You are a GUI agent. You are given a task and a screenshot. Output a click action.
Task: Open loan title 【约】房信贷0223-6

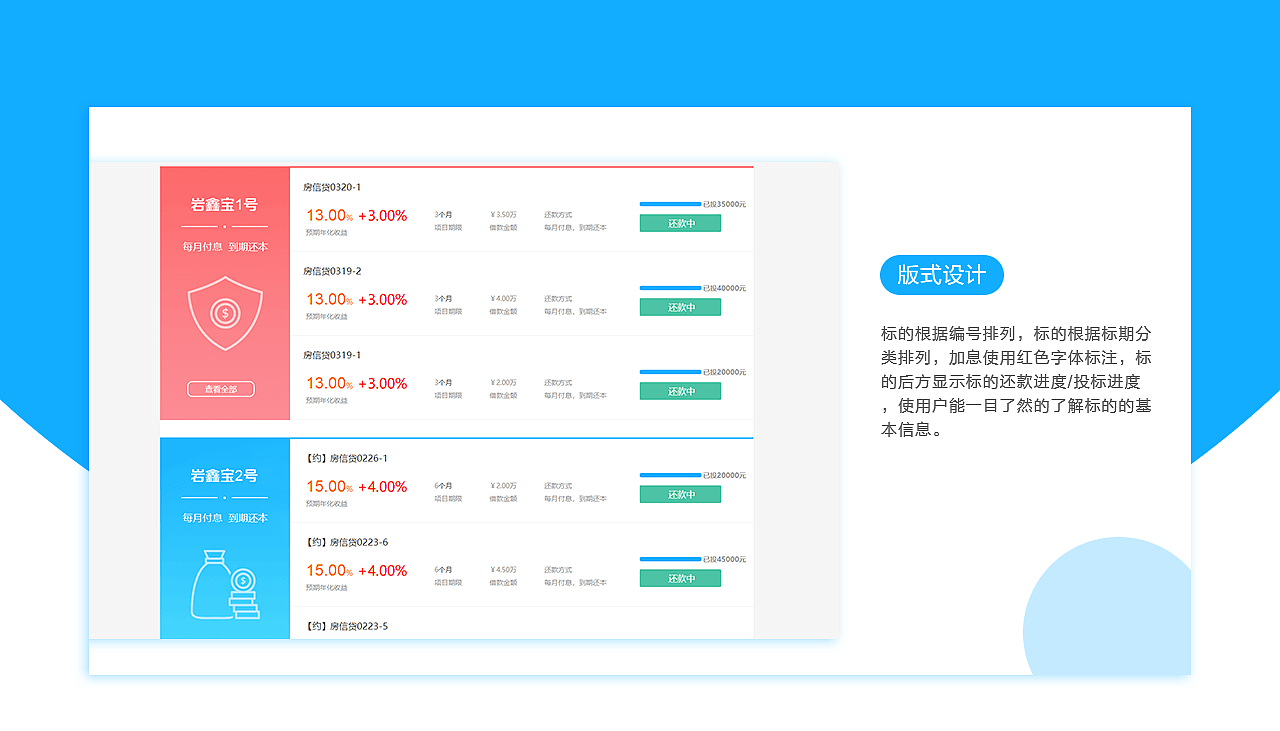tap(345, 542)
